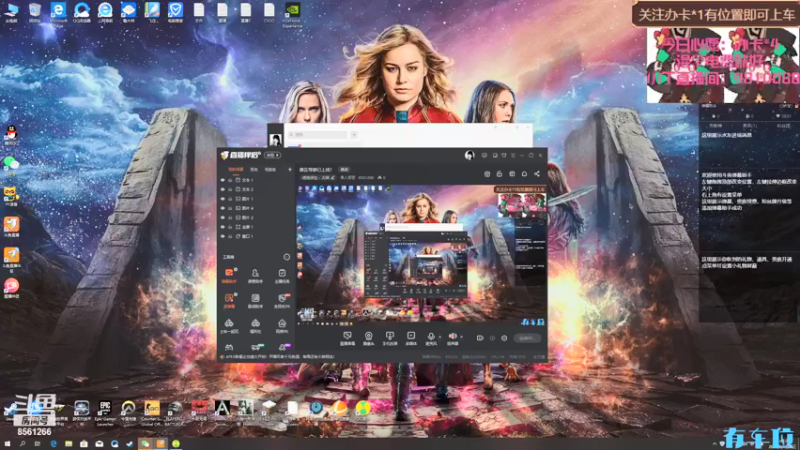Click the orange tool in tool grid's first row
The image size is (800, 450).
[229, 276]
